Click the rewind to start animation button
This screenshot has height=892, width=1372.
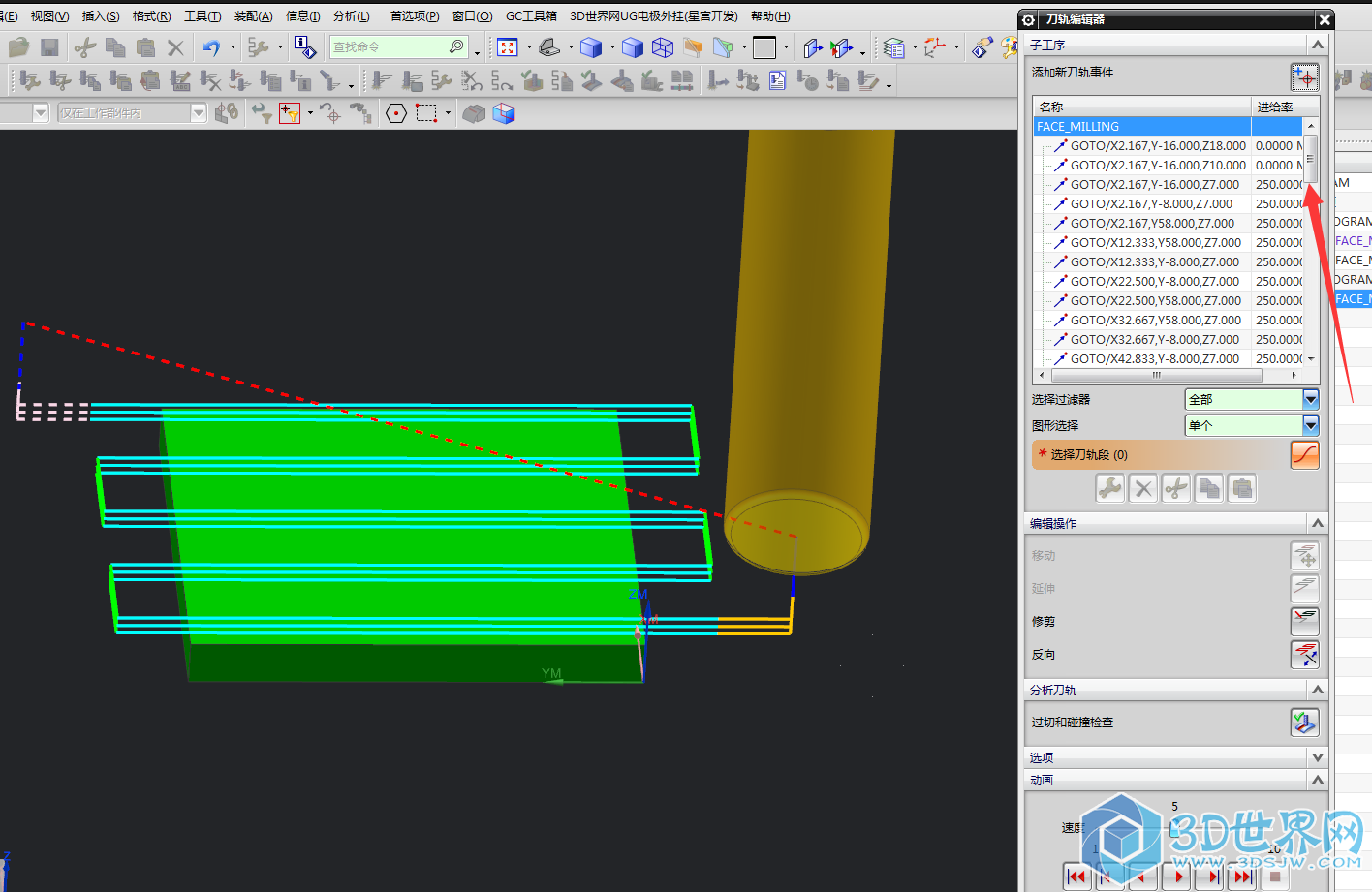[x=1076, y=877]
